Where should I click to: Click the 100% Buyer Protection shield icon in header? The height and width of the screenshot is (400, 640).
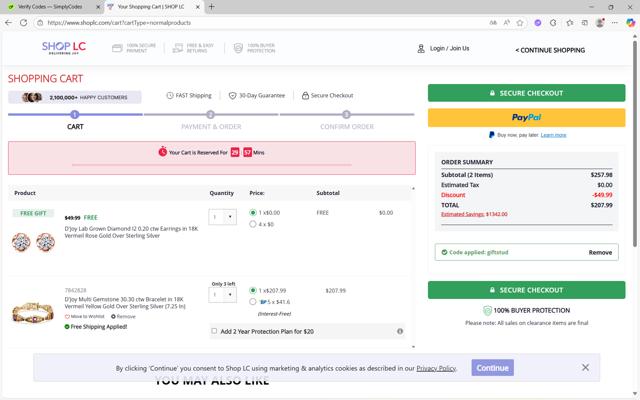coord(238,48)
